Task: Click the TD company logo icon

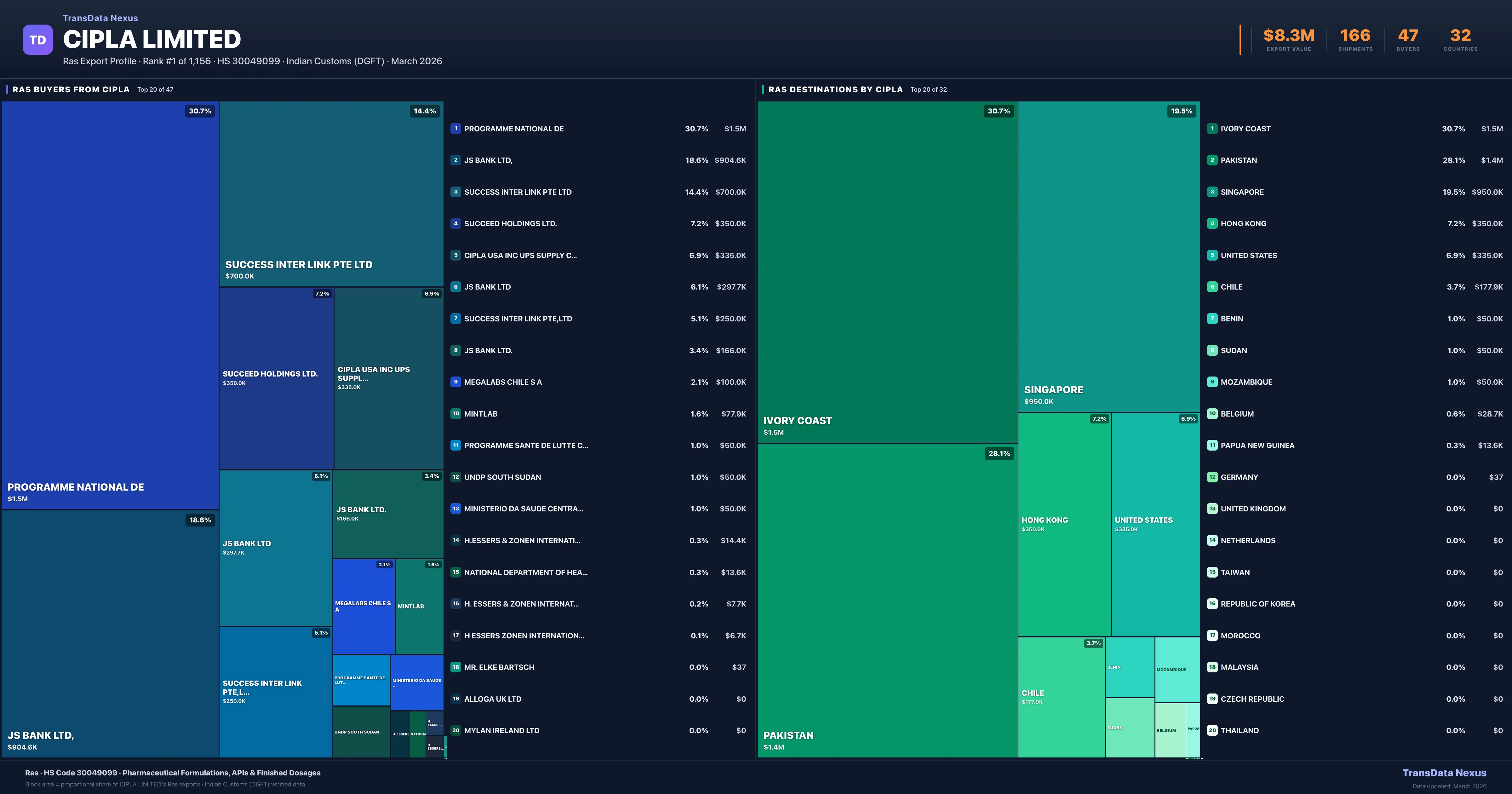Action: point(37,39)
